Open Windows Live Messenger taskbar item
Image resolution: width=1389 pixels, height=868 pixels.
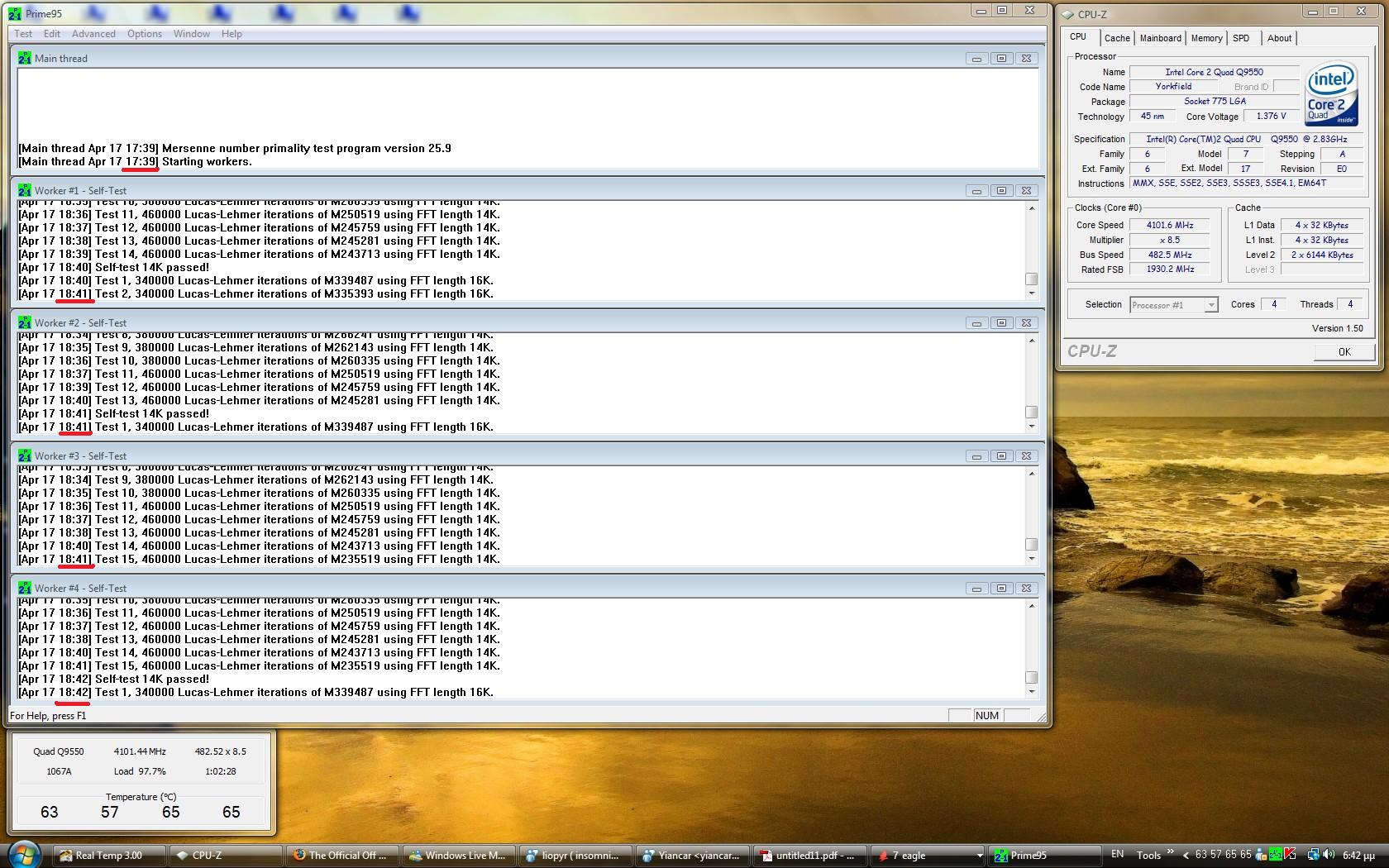(x=457, y=856)
